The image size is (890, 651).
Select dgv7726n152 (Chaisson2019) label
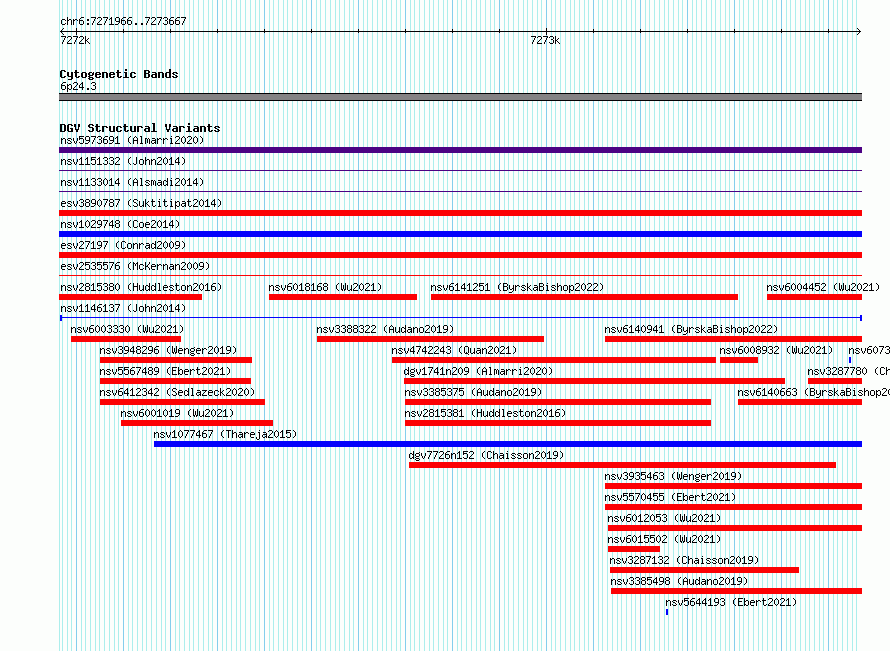coord(486,455)
